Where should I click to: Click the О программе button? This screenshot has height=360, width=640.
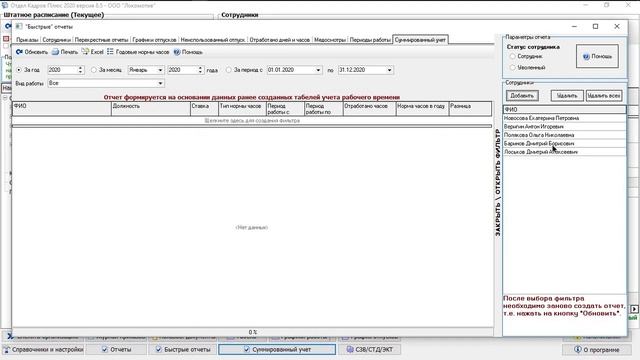pos(597,349)
